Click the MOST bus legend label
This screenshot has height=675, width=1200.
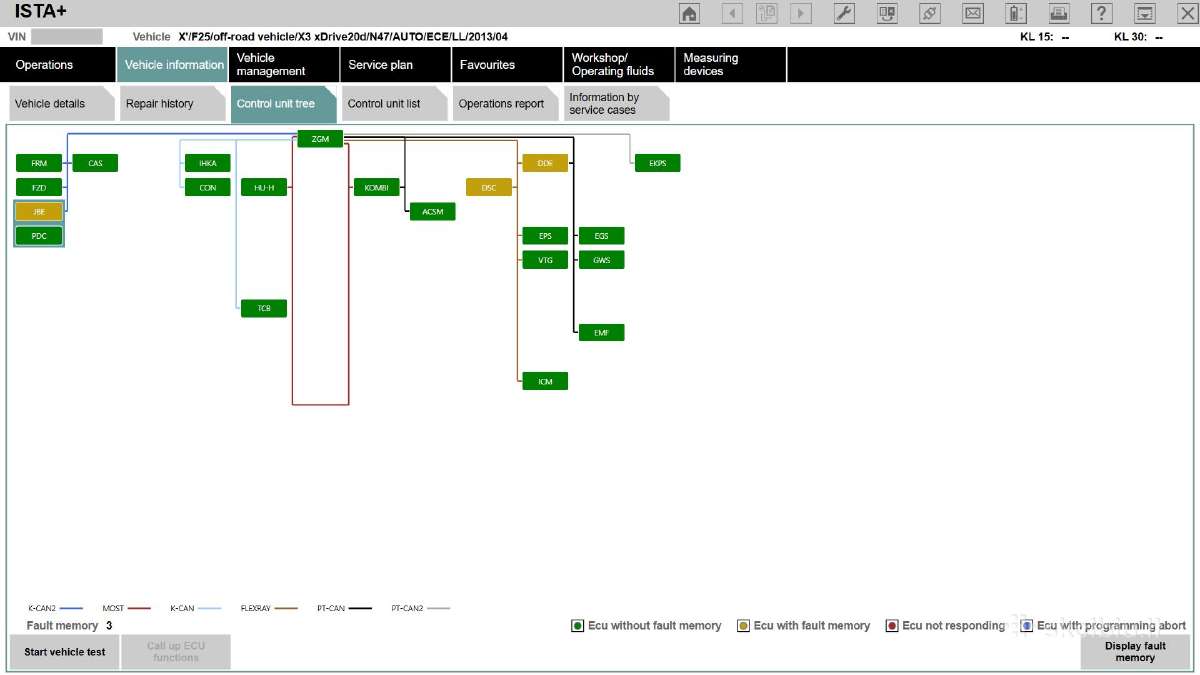click(x=113, y=608)
